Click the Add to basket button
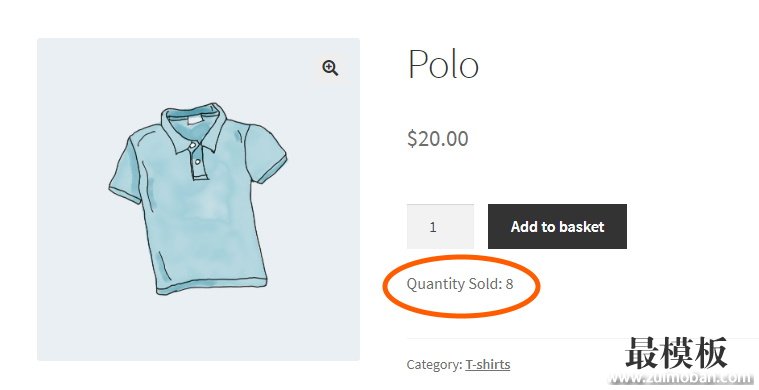The width and height of the screenshot is (759, 390). 557,226
